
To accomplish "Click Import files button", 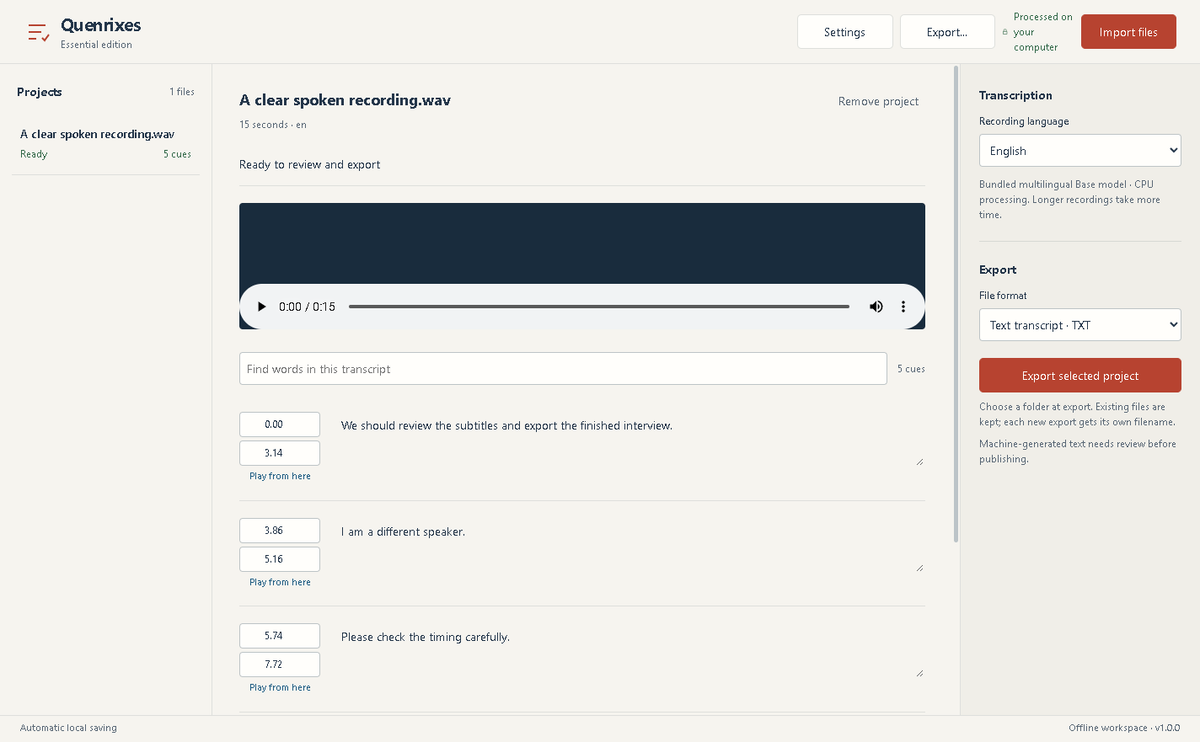I will (x=1128, y=32).
